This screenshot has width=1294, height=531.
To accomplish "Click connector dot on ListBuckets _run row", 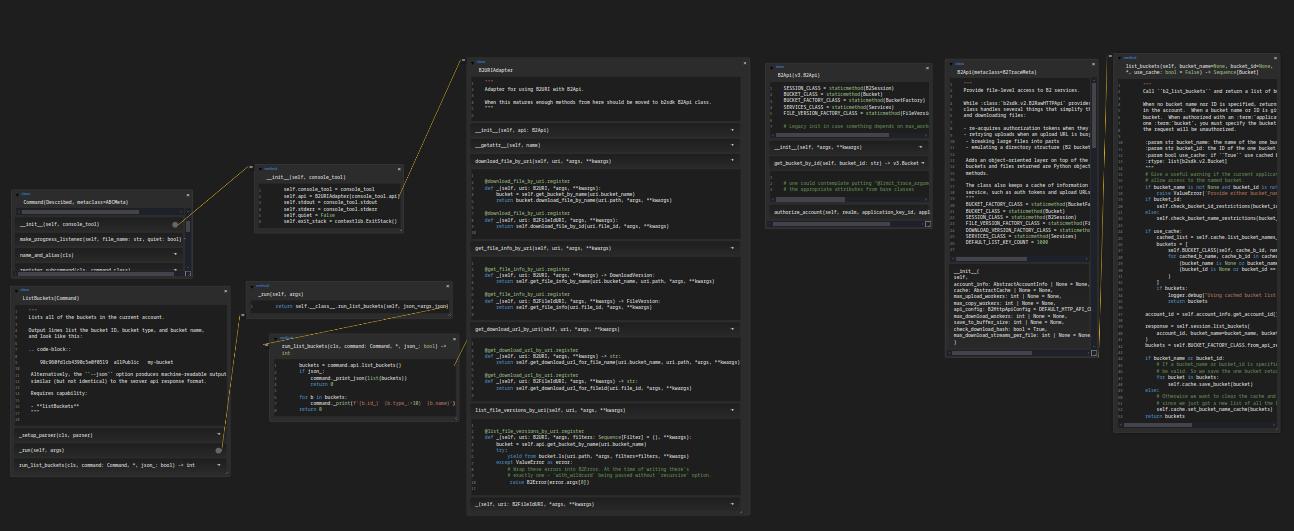I will (x=219, y=450).
